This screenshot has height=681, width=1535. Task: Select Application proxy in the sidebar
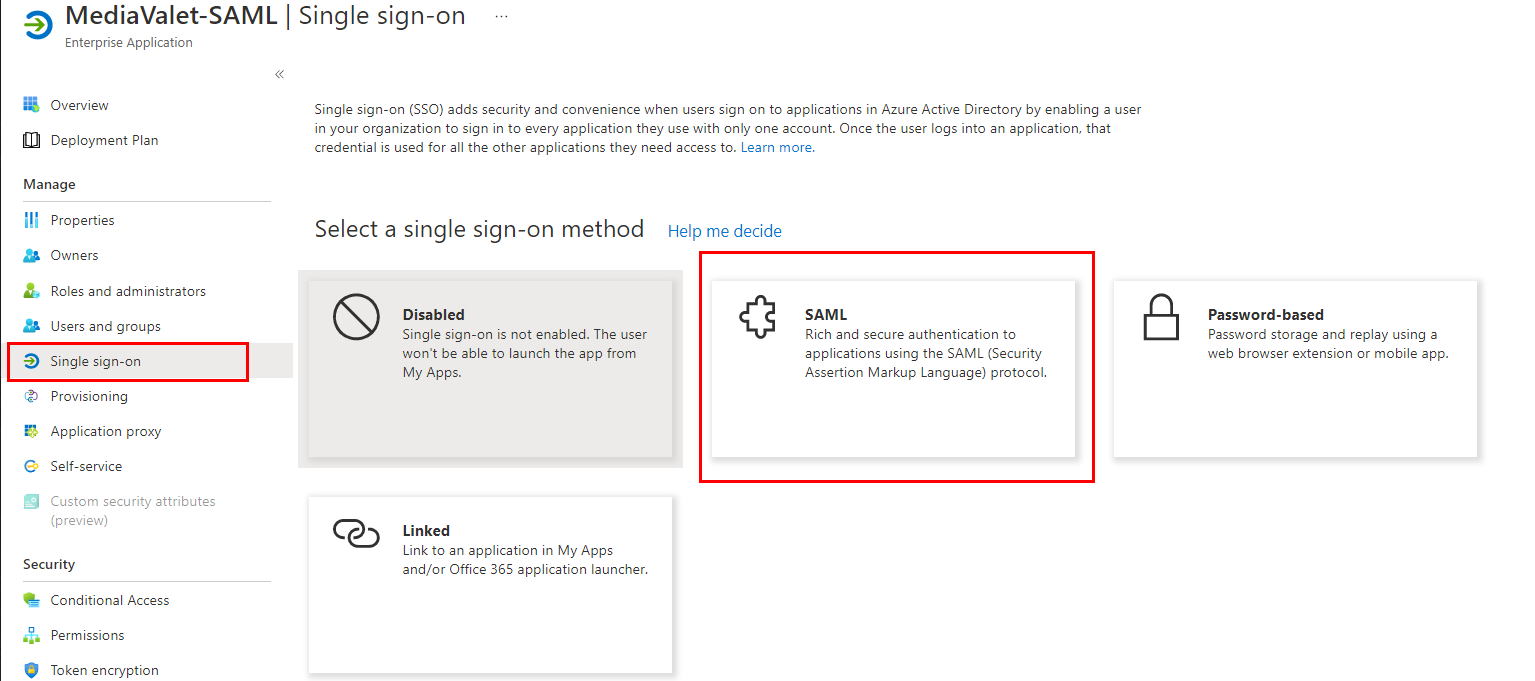click(x=105, y=430)
